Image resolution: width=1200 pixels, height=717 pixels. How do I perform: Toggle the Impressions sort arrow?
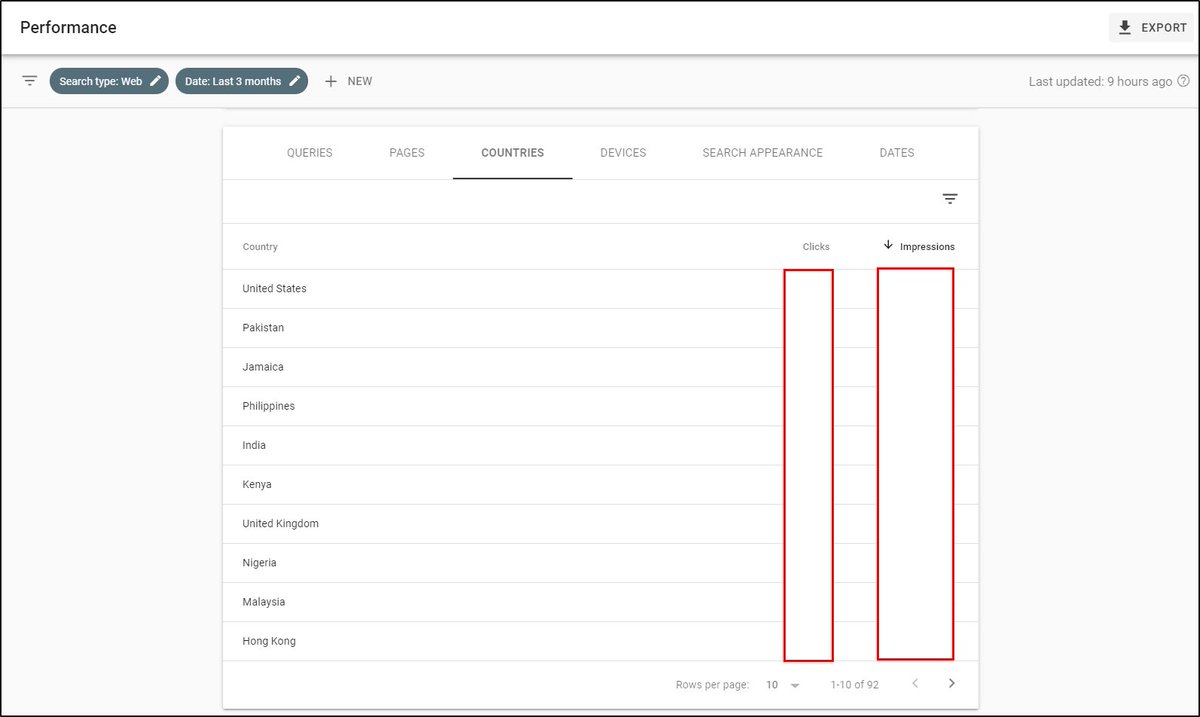(888, 246)
